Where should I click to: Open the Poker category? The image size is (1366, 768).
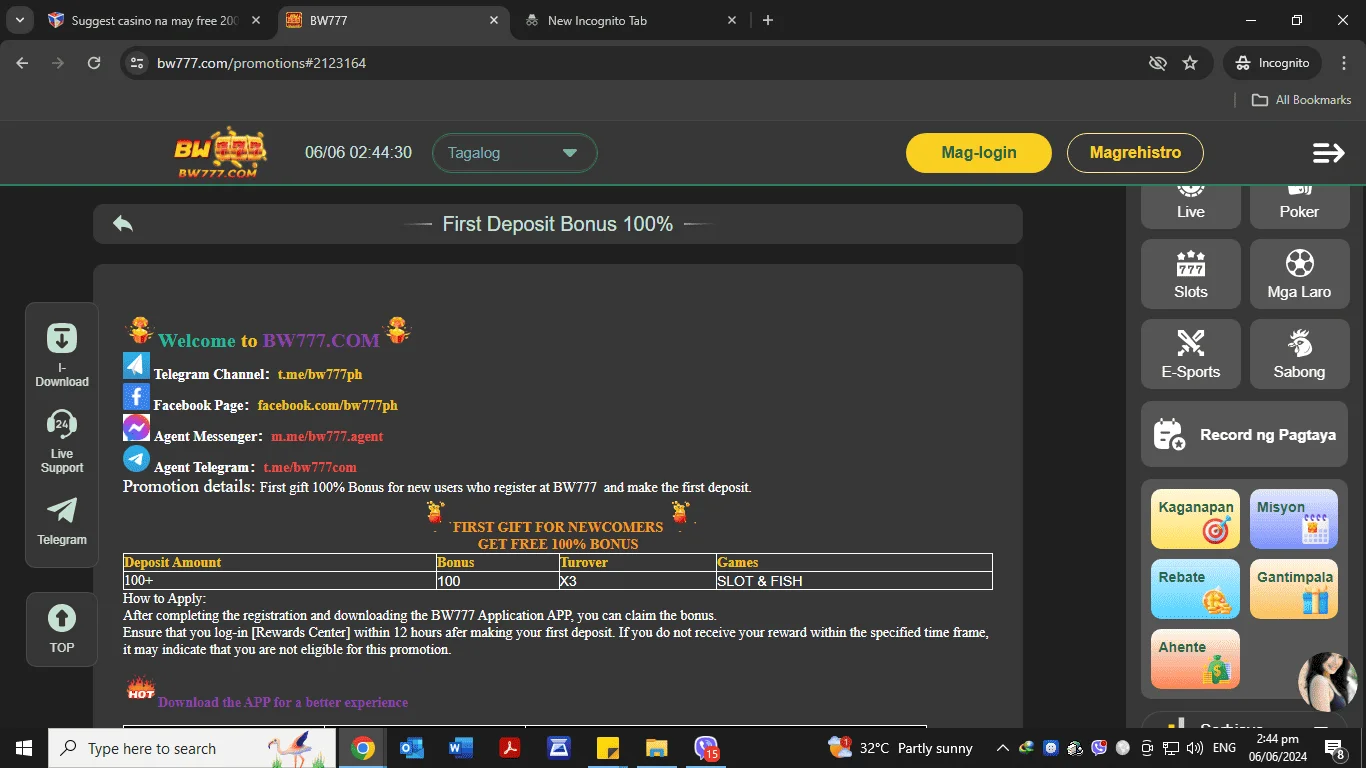tap(1299, 206)
